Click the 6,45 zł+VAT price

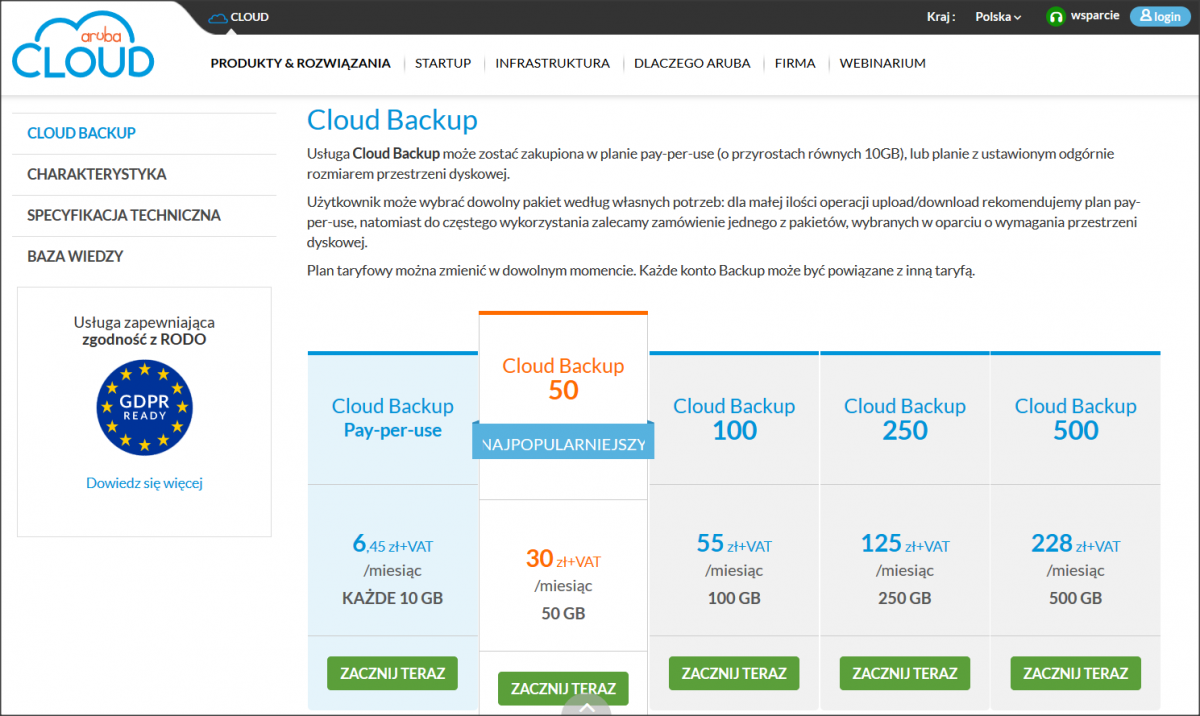pyautogui.click(x=393, y=544)
